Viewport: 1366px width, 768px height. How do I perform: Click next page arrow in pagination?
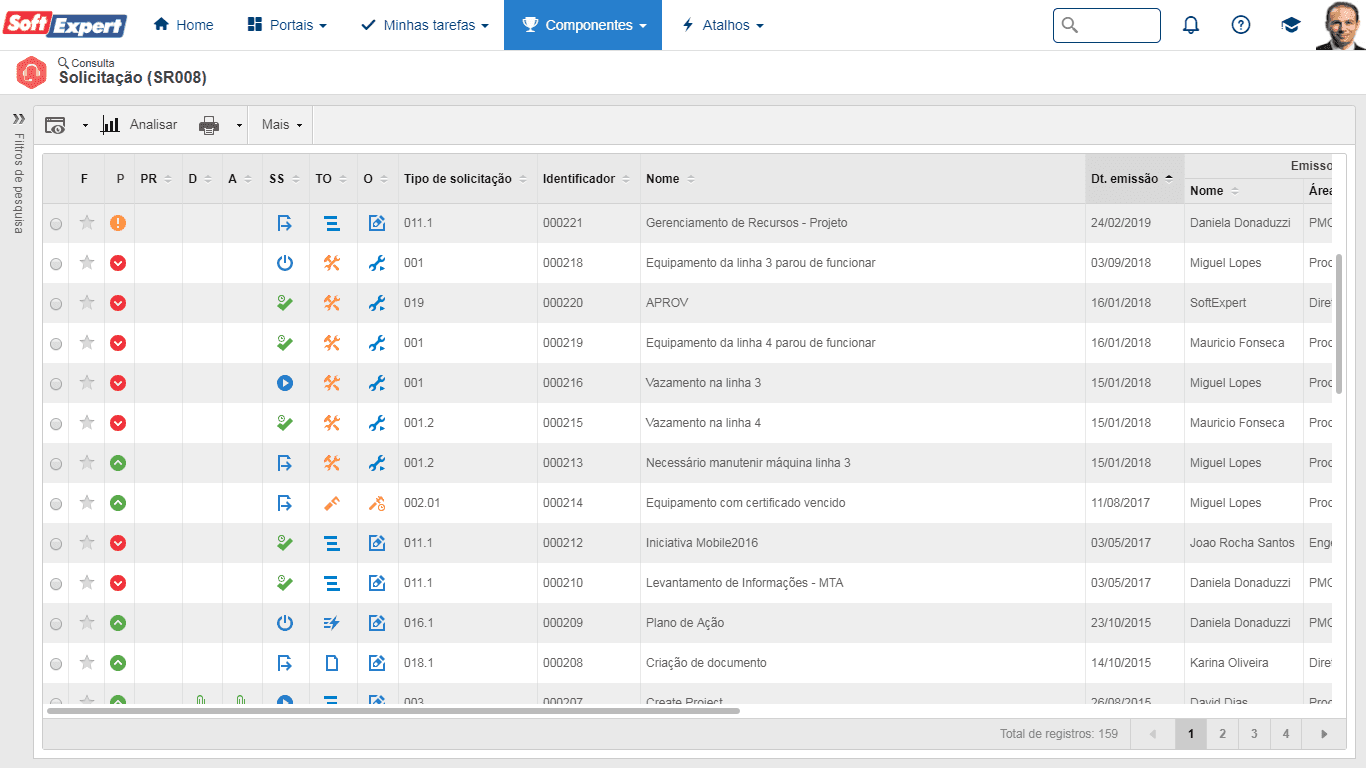click(x=1324, y=734)
